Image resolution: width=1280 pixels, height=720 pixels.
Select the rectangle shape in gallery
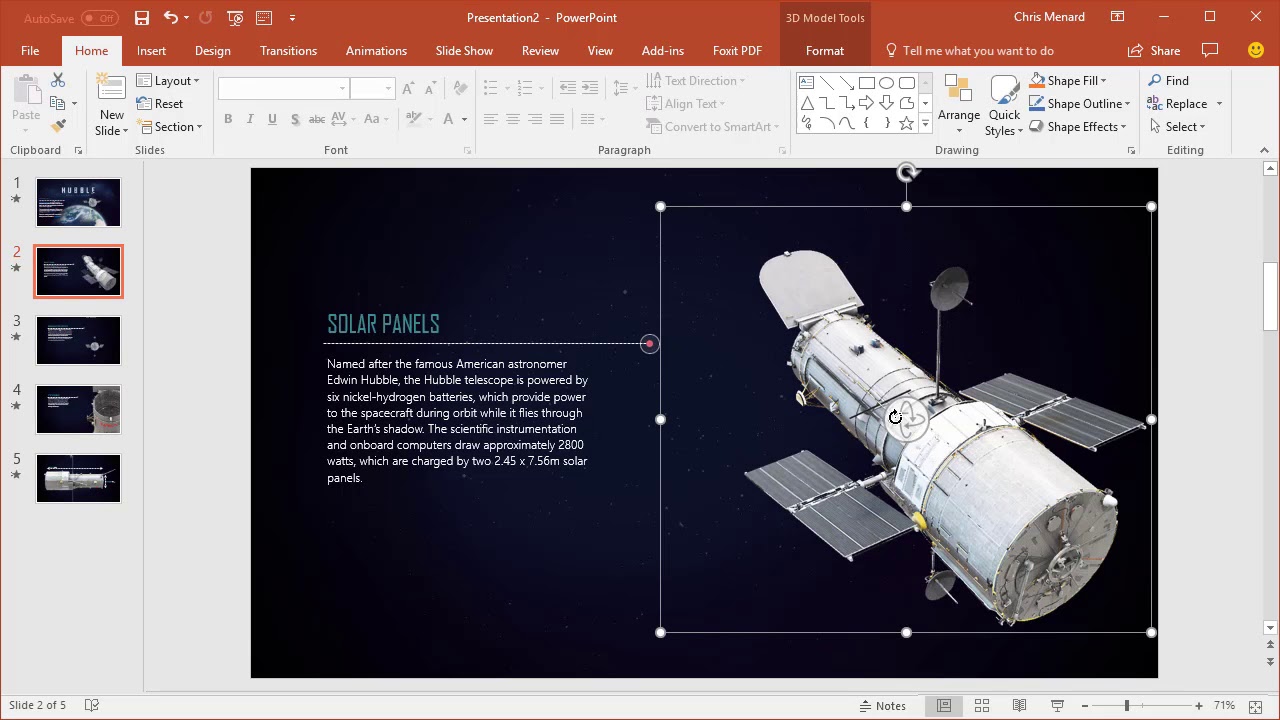(866, 83)
